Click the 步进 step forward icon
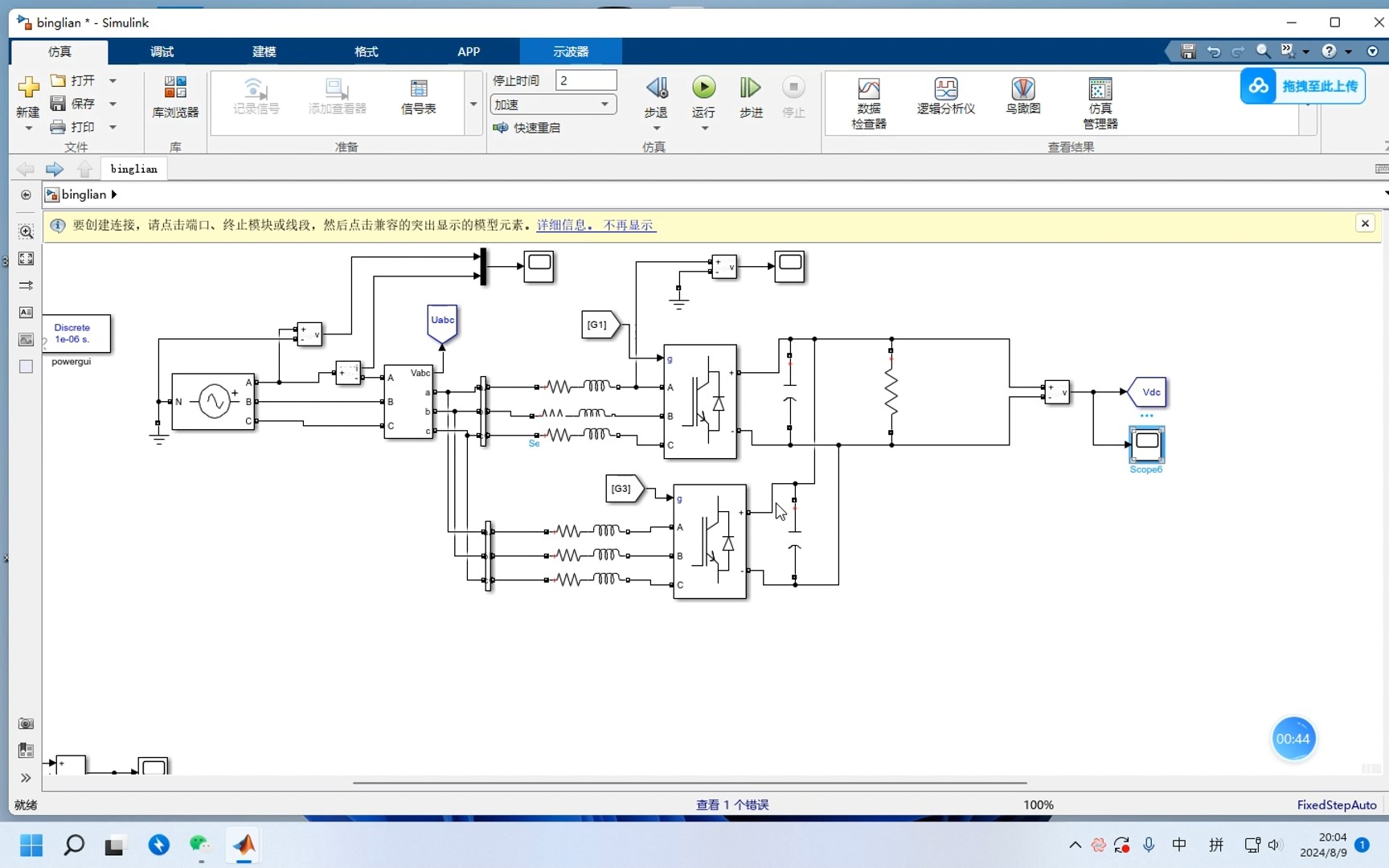This screenshot has width=1389, height=868. (751, 88)
